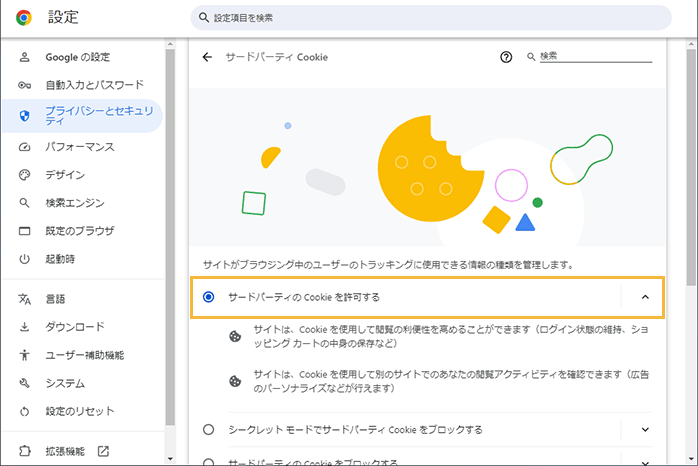Click the 設定 heading text

pyautogui.click(x=63, y=17)
